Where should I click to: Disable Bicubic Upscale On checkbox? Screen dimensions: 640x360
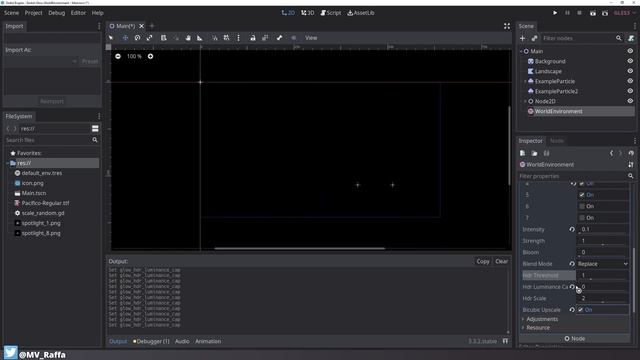pos(581,309)
